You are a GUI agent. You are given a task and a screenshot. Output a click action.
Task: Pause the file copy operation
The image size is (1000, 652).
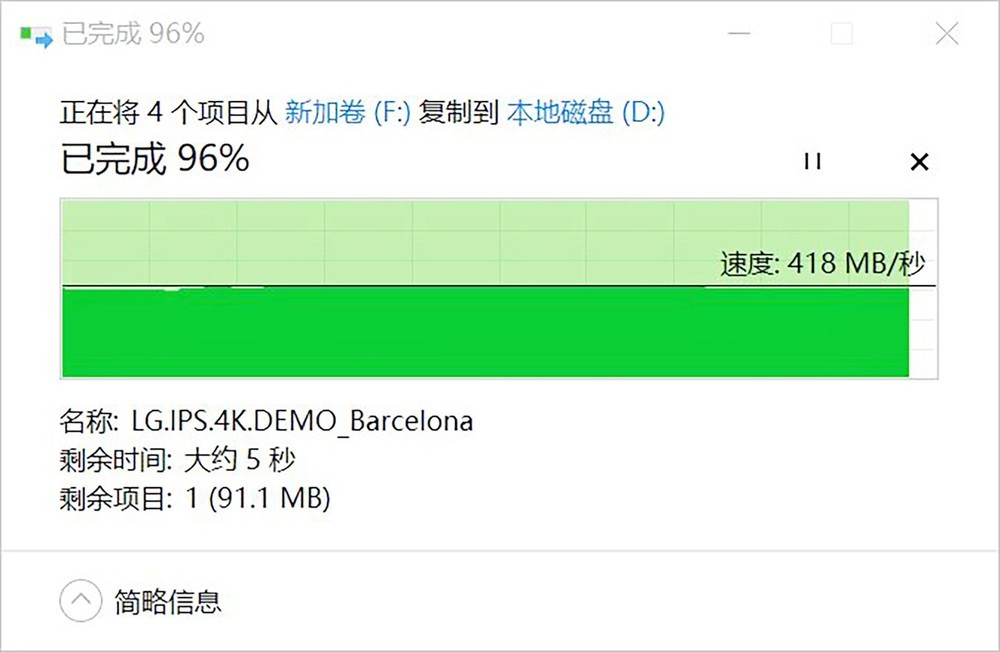tap(812, 161)
